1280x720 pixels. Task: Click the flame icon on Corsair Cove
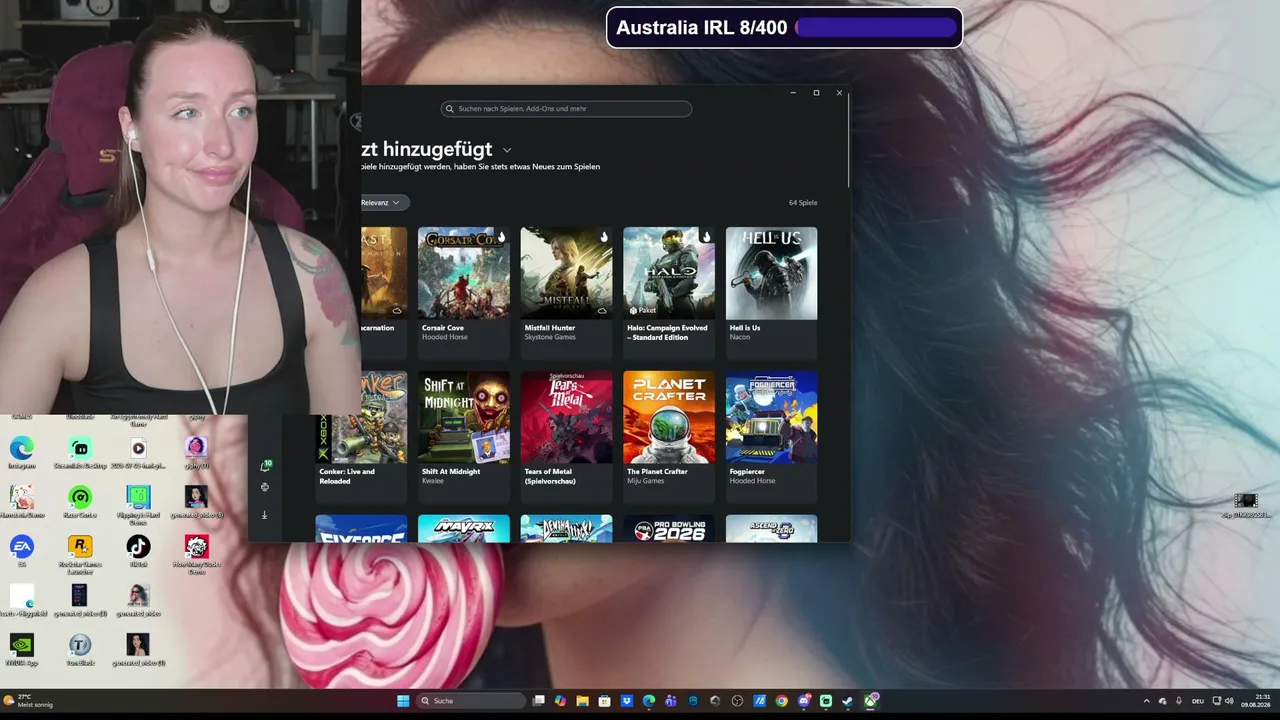point(501,237)
